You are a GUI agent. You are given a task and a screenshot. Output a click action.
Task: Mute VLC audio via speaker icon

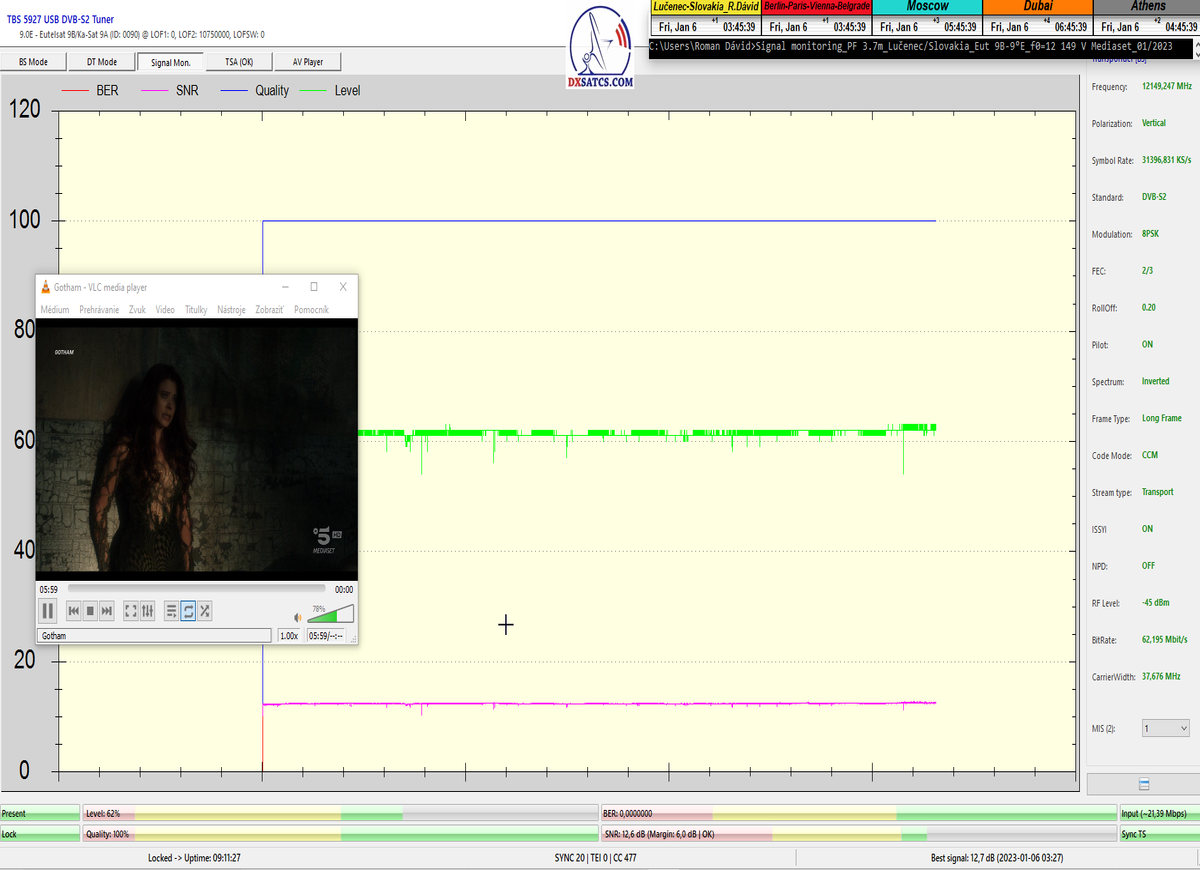point(297,618)
